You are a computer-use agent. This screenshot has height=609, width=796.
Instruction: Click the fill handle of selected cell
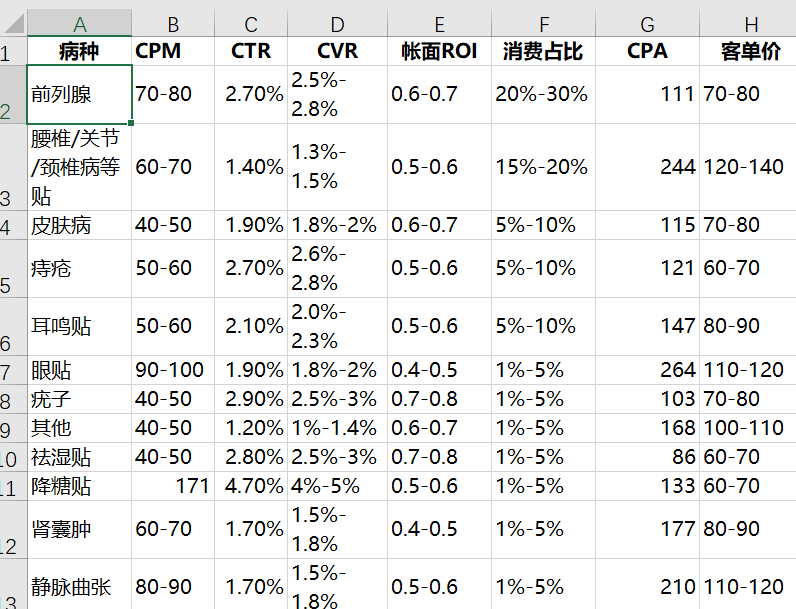point(131,123)
